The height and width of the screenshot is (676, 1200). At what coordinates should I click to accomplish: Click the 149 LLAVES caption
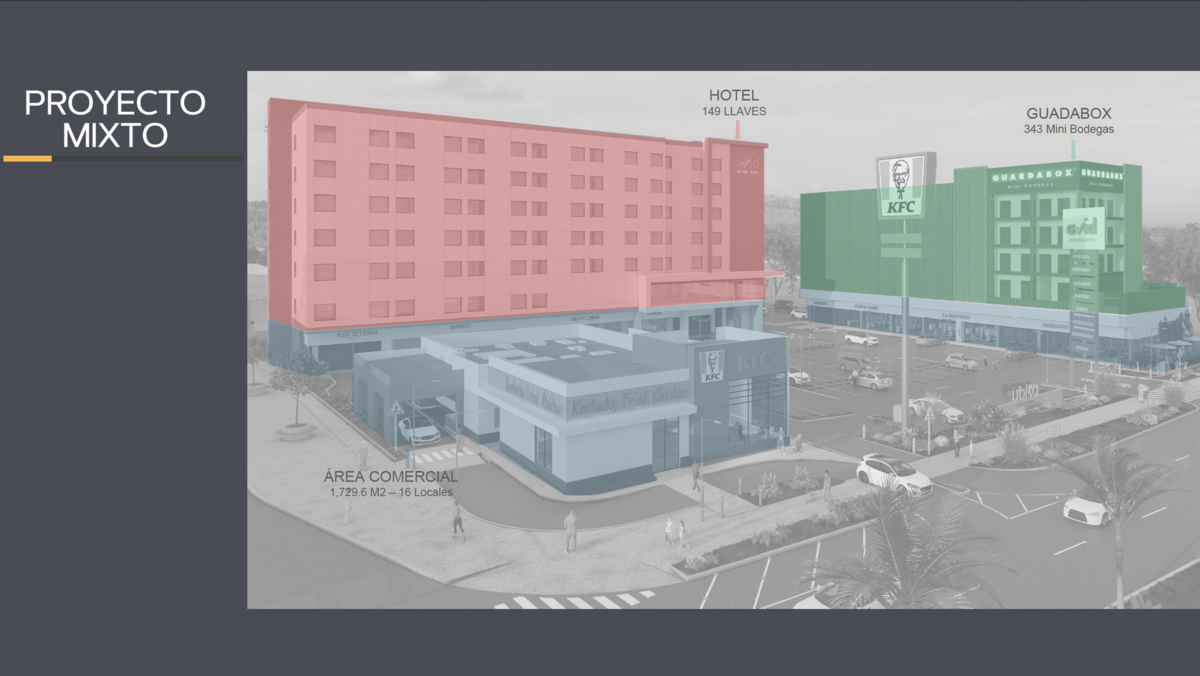(734, 111)
